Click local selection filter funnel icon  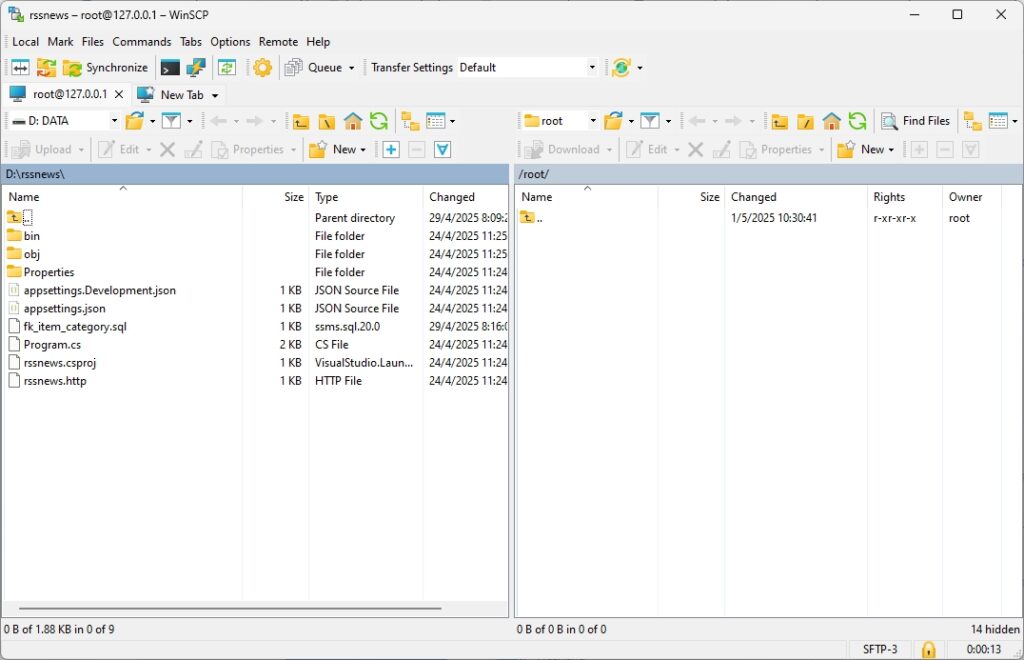tap(442, 149)
